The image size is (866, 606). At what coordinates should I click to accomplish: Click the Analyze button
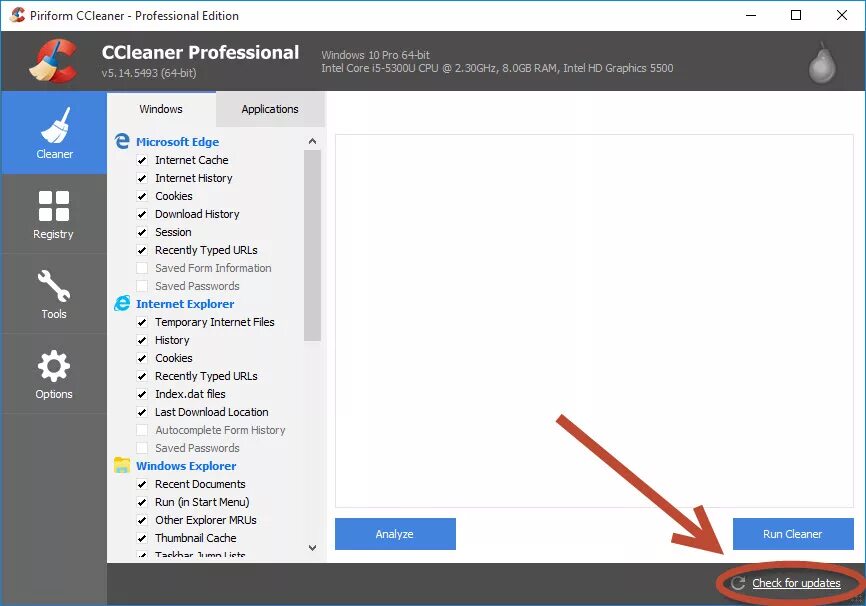click(395, 534)
